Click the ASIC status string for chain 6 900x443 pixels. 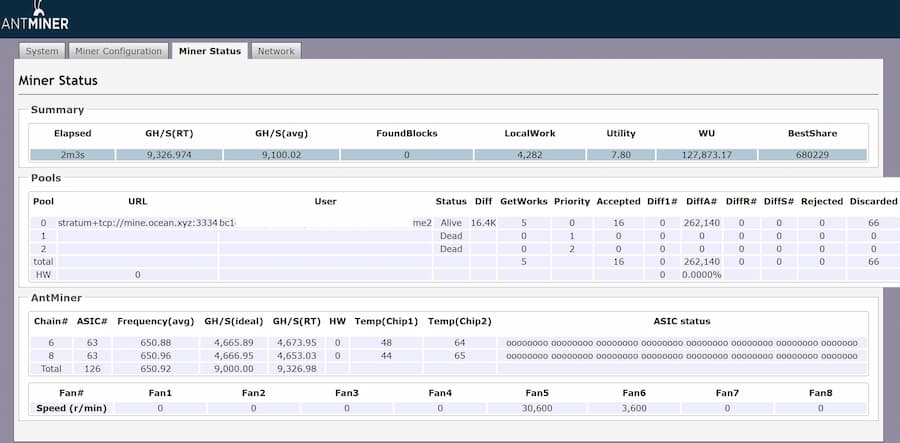click(682, 341)
